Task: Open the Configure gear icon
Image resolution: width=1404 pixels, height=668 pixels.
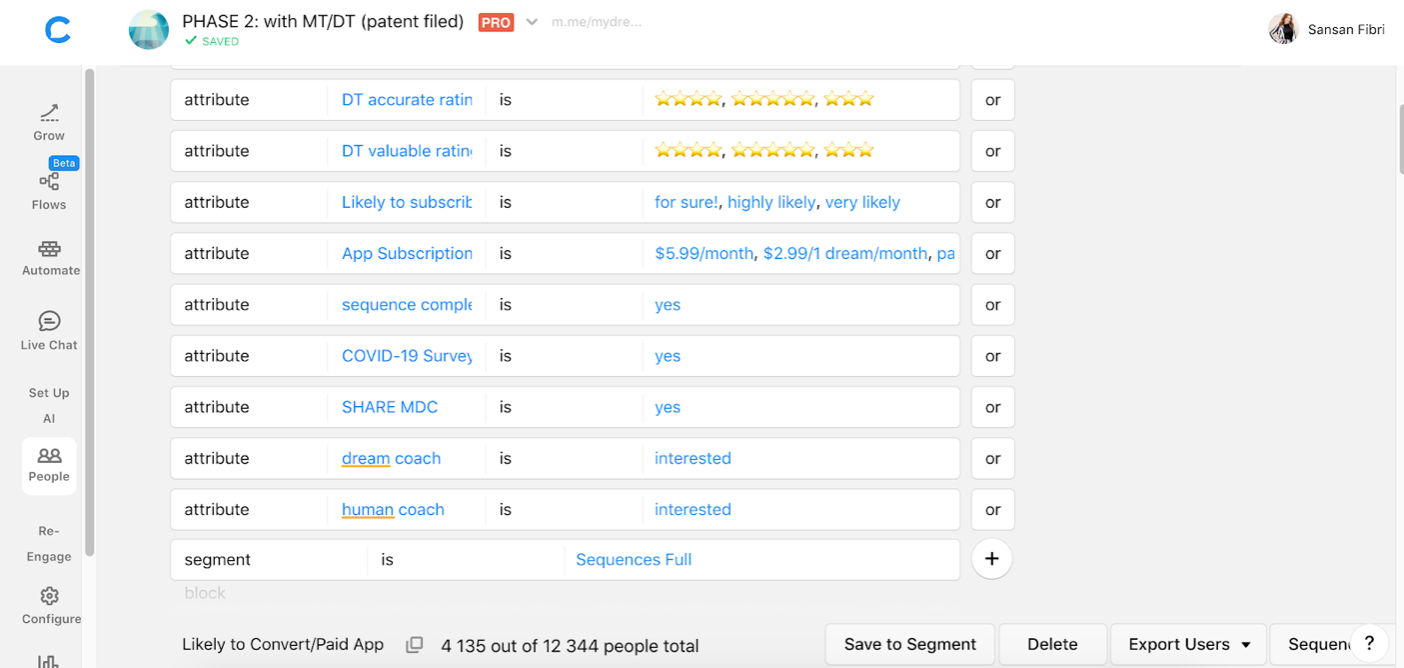Action: [x=49, y=596]
